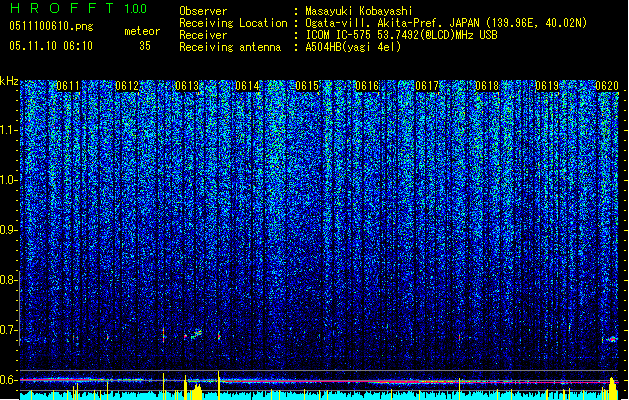Click the 'meteor' label
Screen dimensions: 629x400
pos(142,31)
